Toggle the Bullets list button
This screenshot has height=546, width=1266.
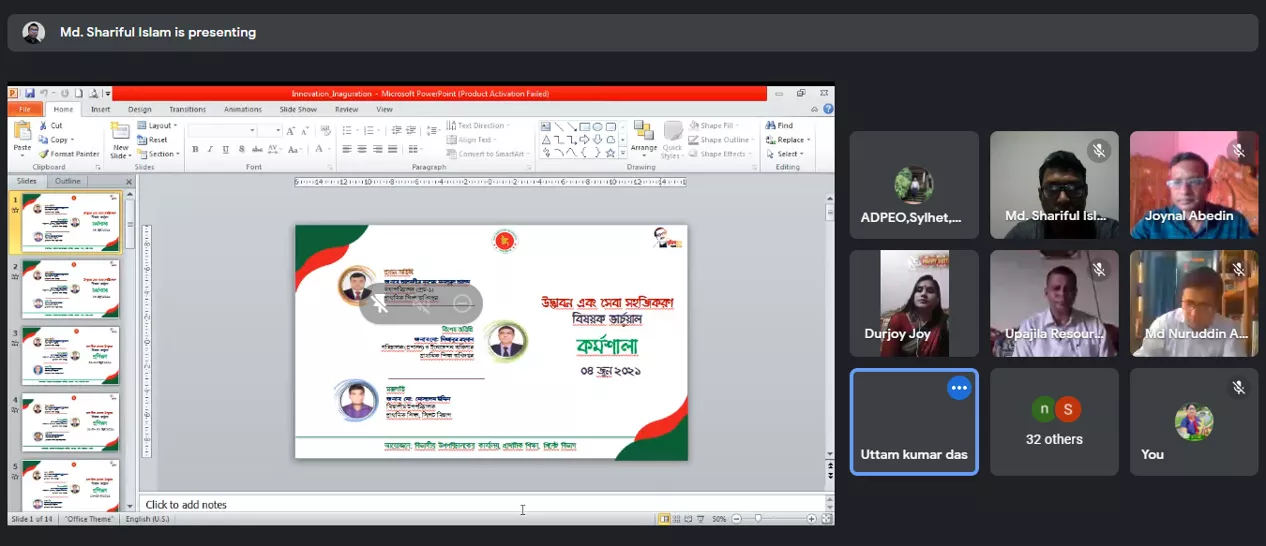[x=347, y=131]
